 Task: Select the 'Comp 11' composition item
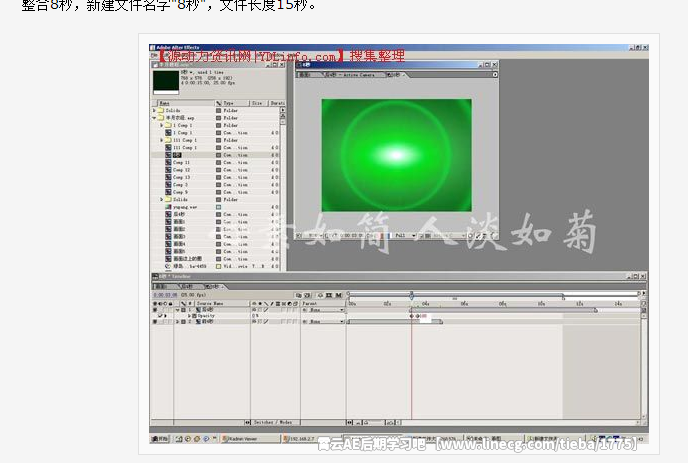click(181, 162)
